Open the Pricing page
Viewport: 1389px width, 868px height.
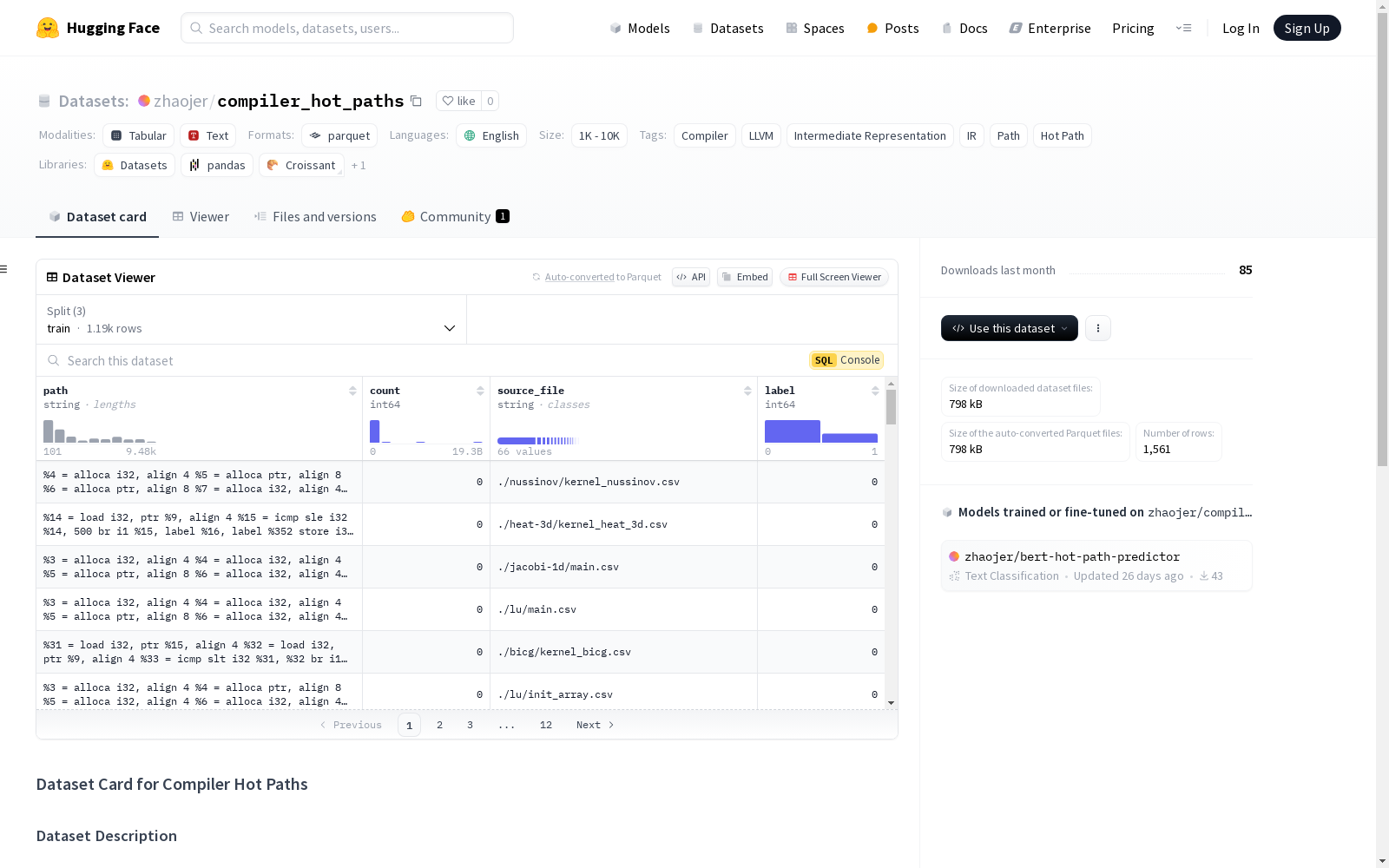(1133, 28)
